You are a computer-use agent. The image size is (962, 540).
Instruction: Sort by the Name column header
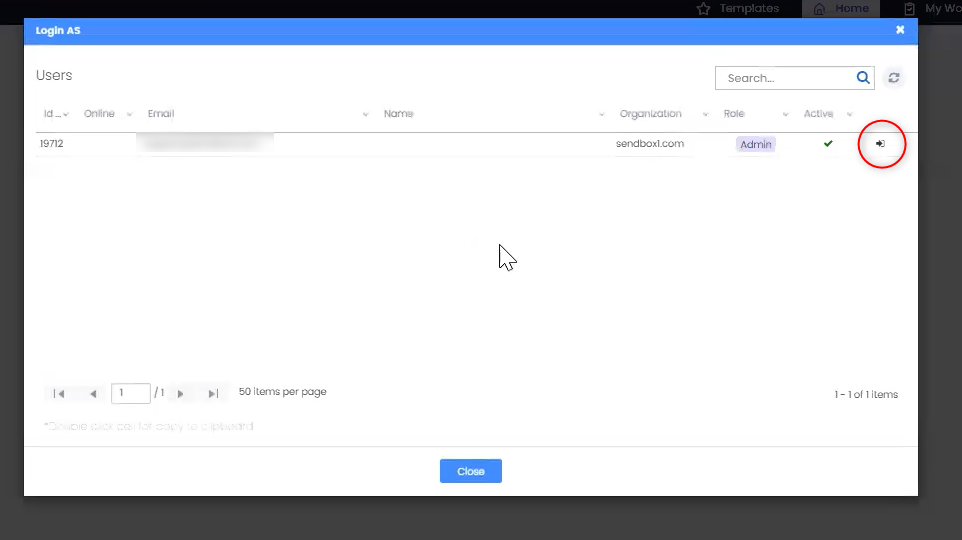pyautogui.click(x=398, y=114)
